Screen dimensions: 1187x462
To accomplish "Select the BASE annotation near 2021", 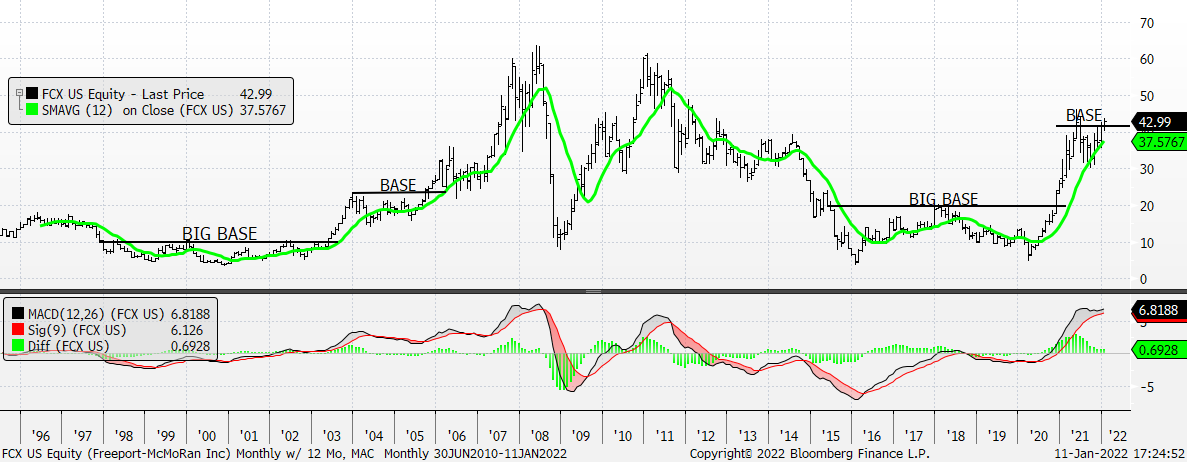I will pyautogui.click(x=1084, y=115).
